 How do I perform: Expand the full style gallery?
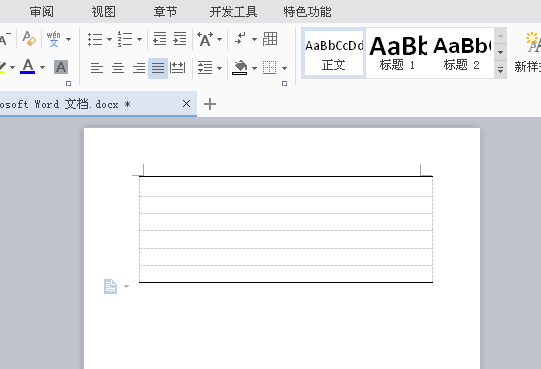[x=500, y=70]
